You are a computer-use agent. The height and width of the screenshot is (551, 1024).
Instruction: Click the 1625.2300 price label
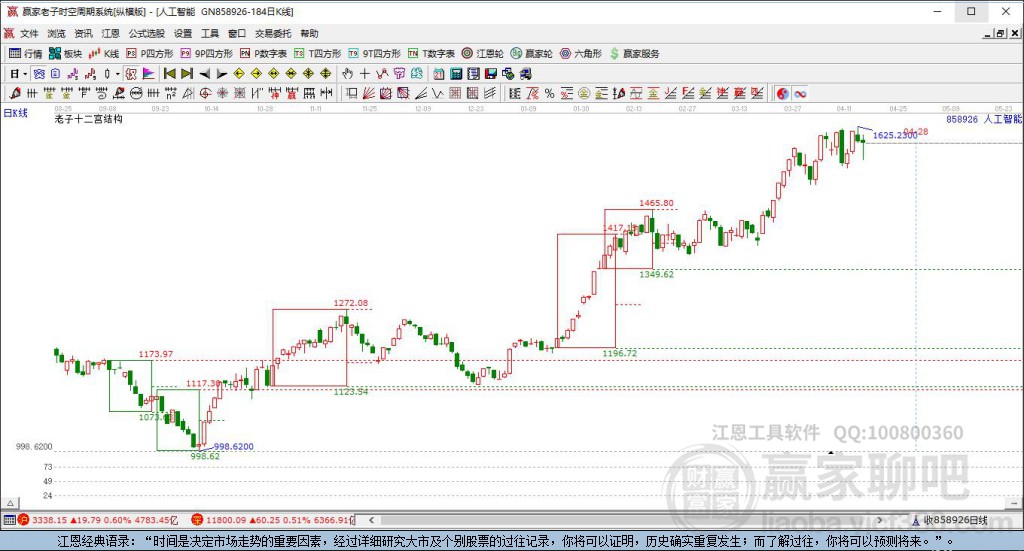click(x=895, y=135)
